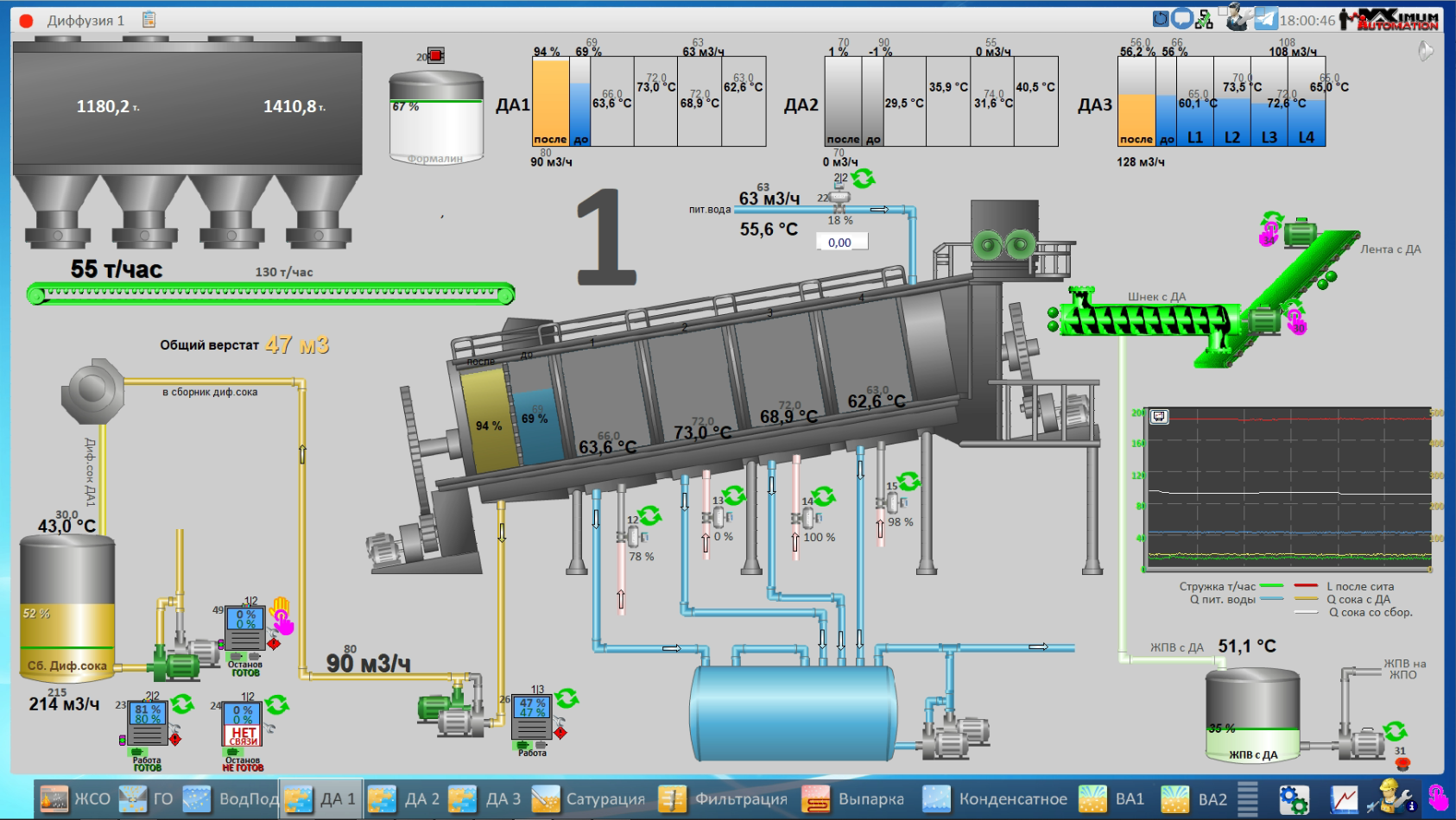1456x820 pixels.
Task: Click the chat message bubble icon
Action: point(1182,18)
